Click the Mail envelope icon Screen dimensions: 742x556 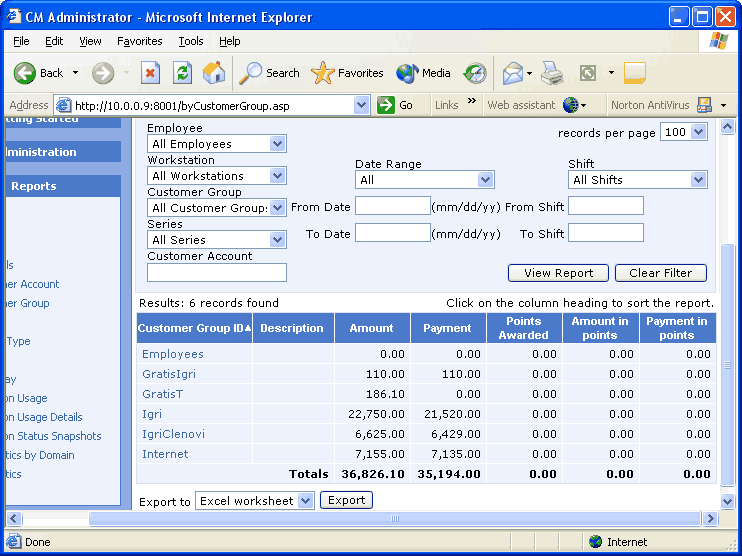pyautogui.click(x=513, y=73)
